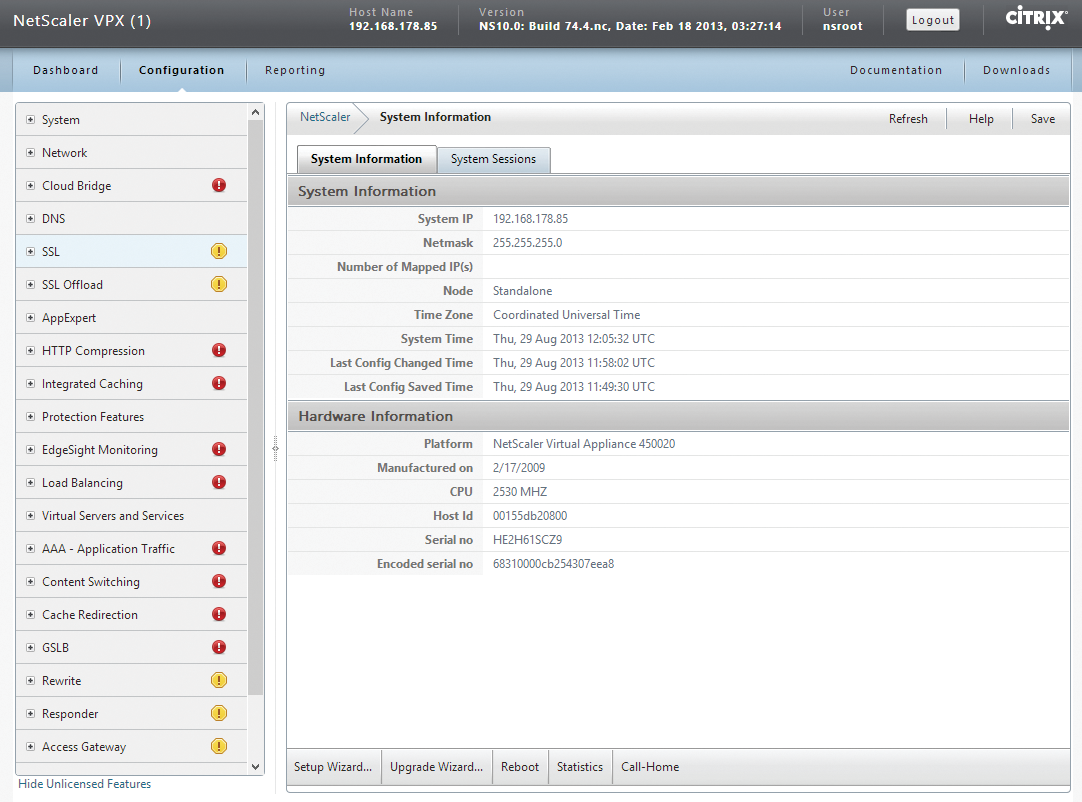Click Refresh in the page toolbar

908,119
